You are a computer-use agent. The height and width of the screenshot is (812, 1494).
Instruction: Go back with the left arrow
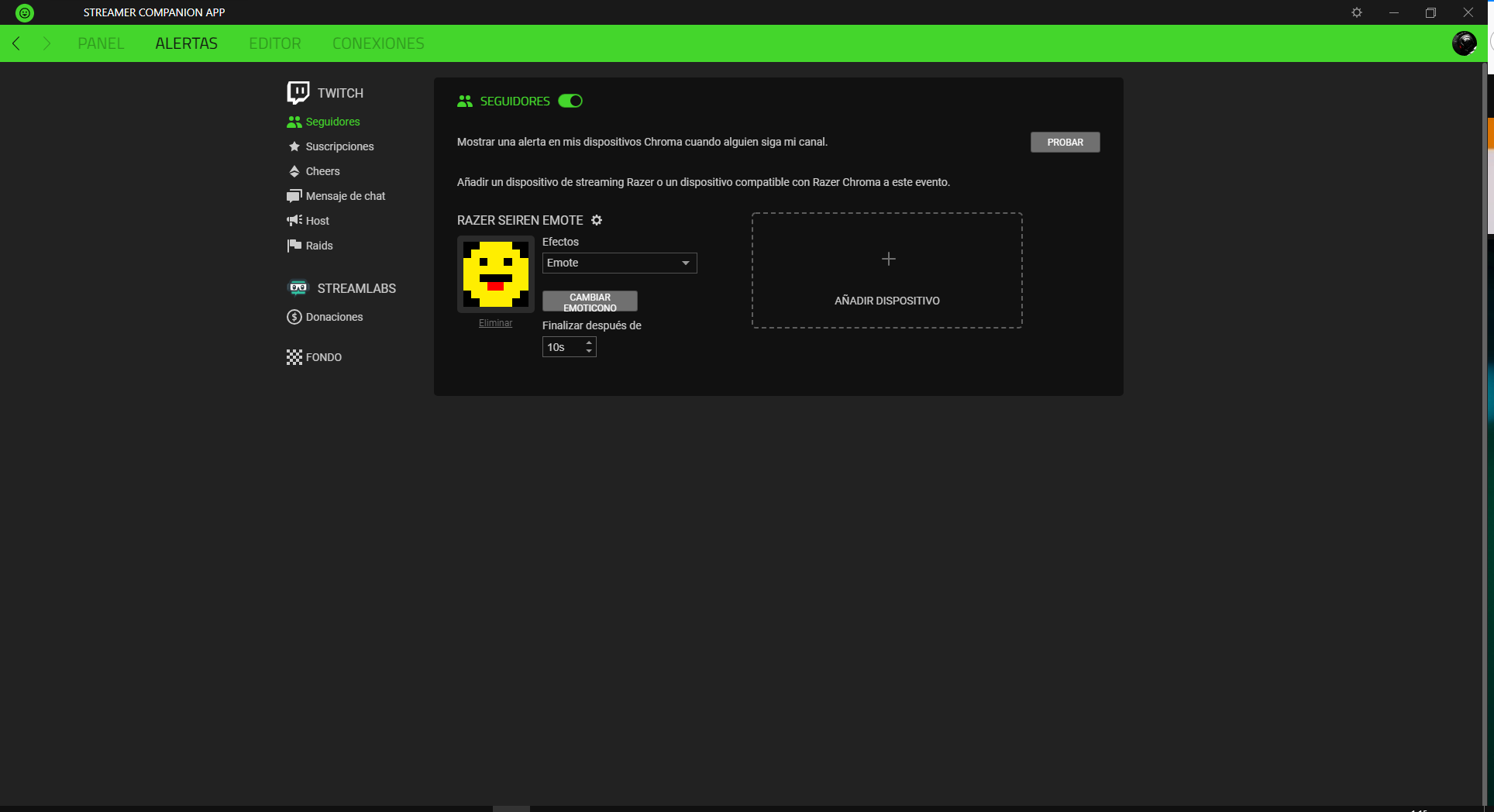click(x=16, y=43)
